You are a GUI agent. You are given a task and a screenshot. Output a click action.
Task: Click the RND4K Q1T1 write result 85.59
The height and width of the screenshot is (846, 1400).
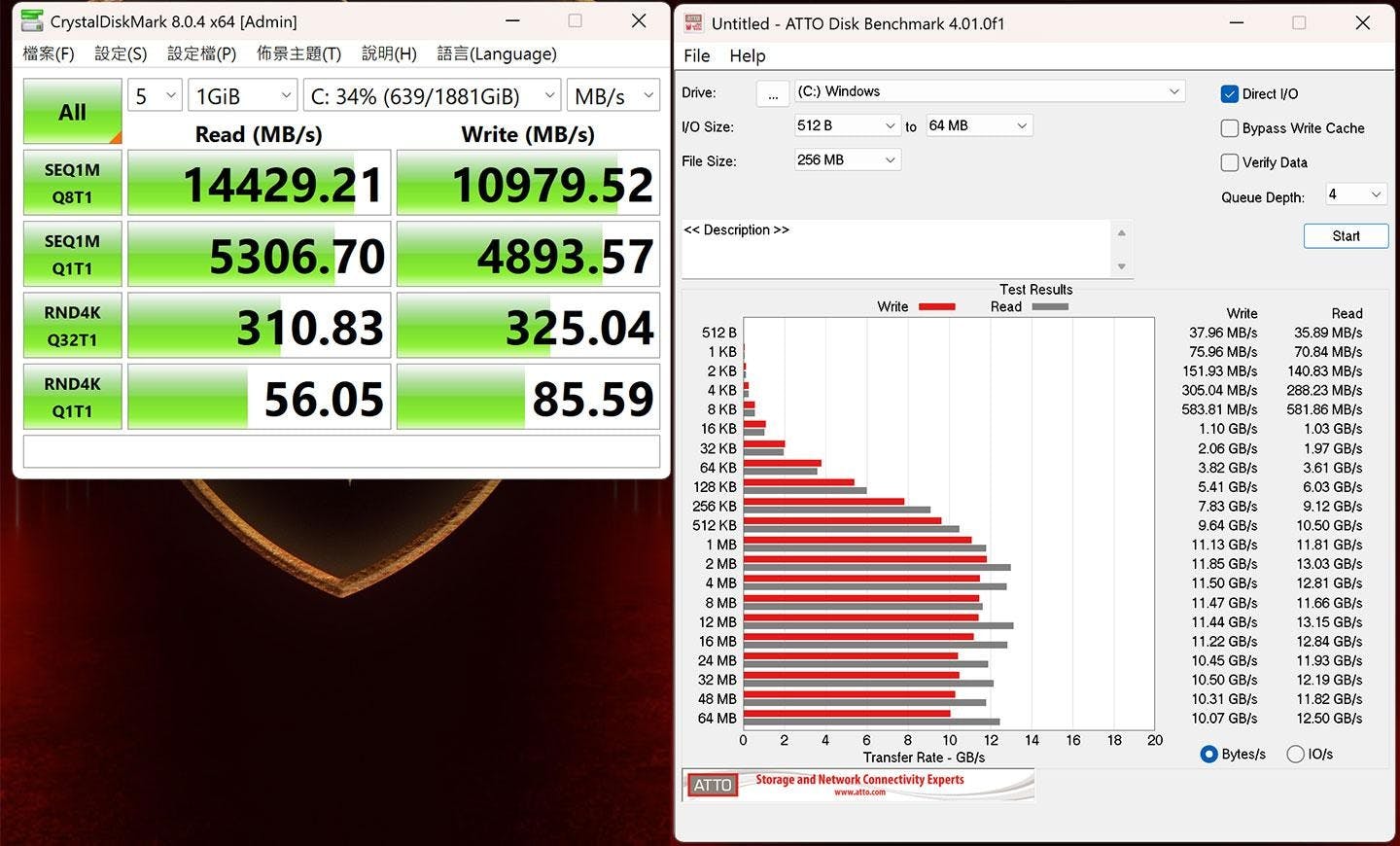coord(528,397)
